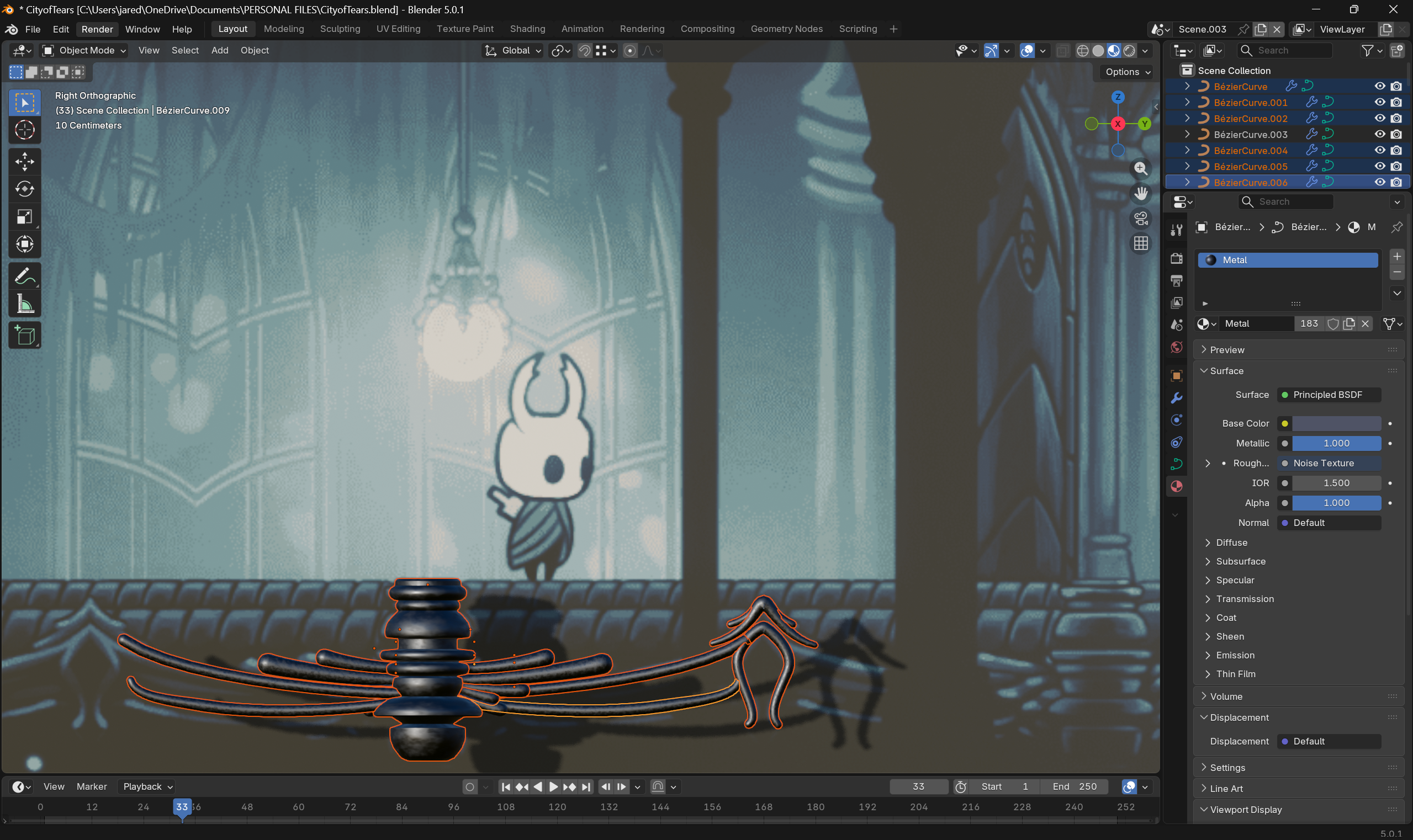Open the Modifiers properties tab
The height and width of the screenshot is (840, 1413).
tap(1176, 398)
